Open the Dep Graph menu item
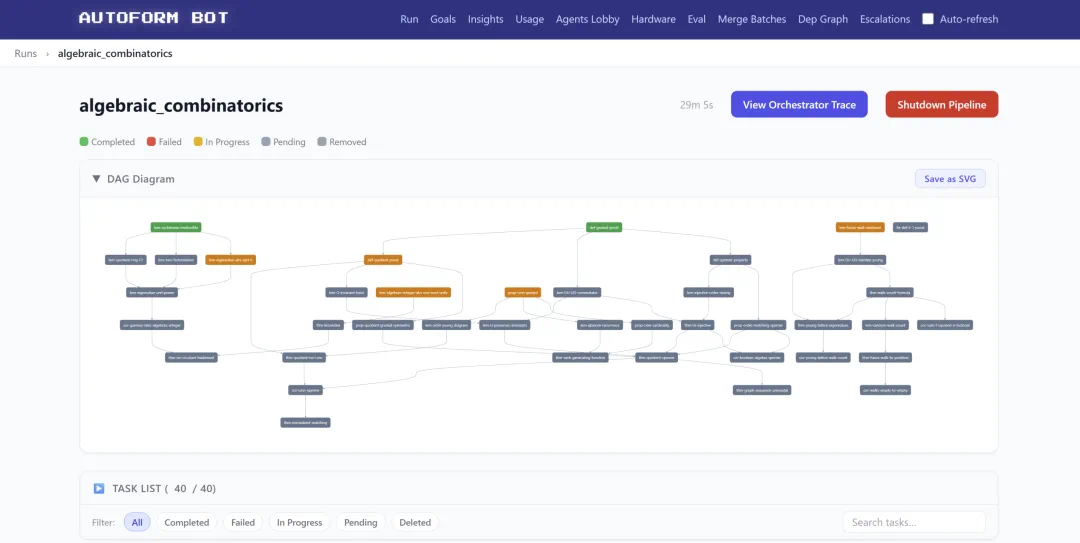The width and height of the screenshot is (1080, 543). point(823,19)
